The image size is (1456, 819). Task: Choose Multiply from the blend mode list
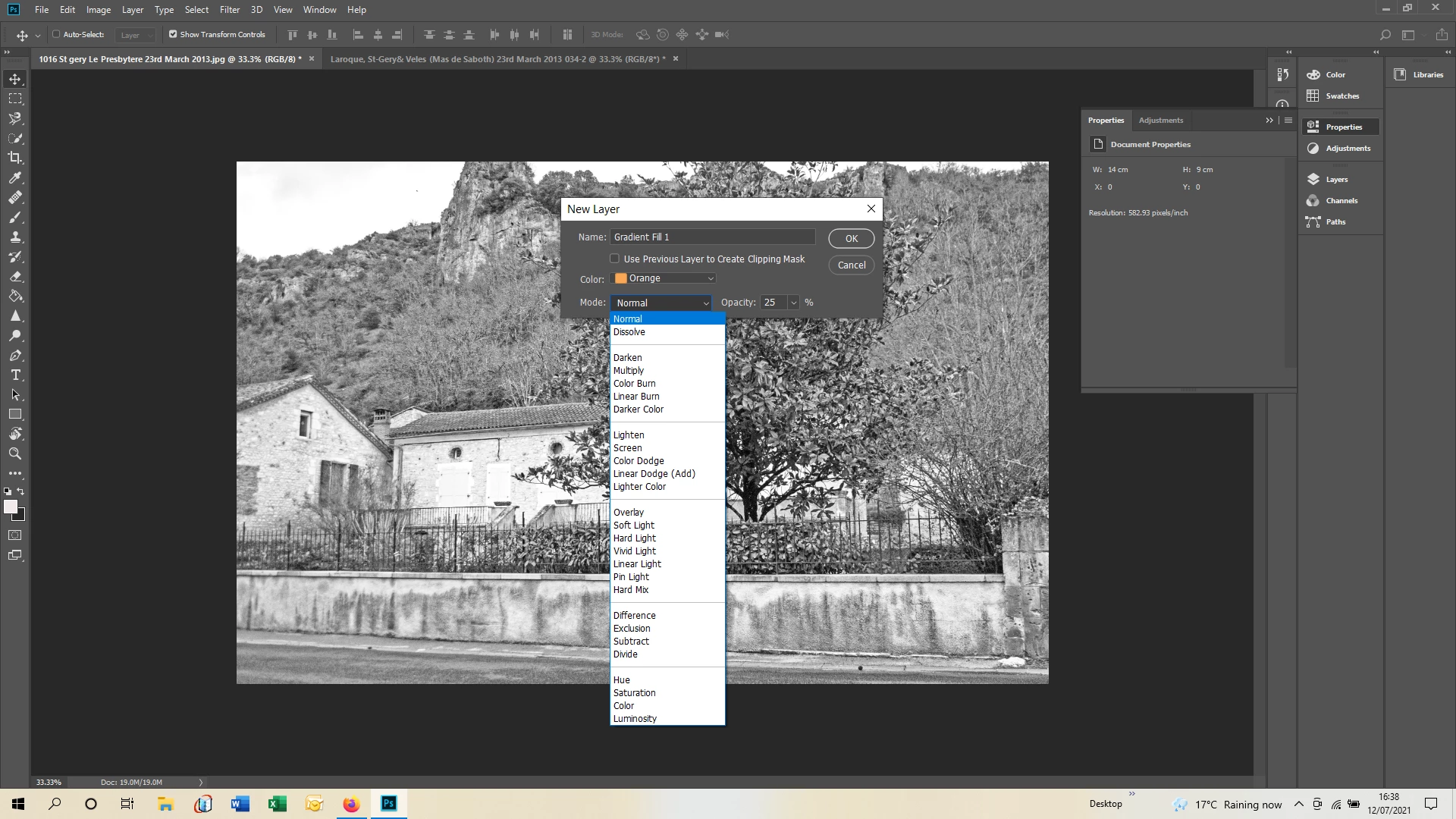coord(628,371)
